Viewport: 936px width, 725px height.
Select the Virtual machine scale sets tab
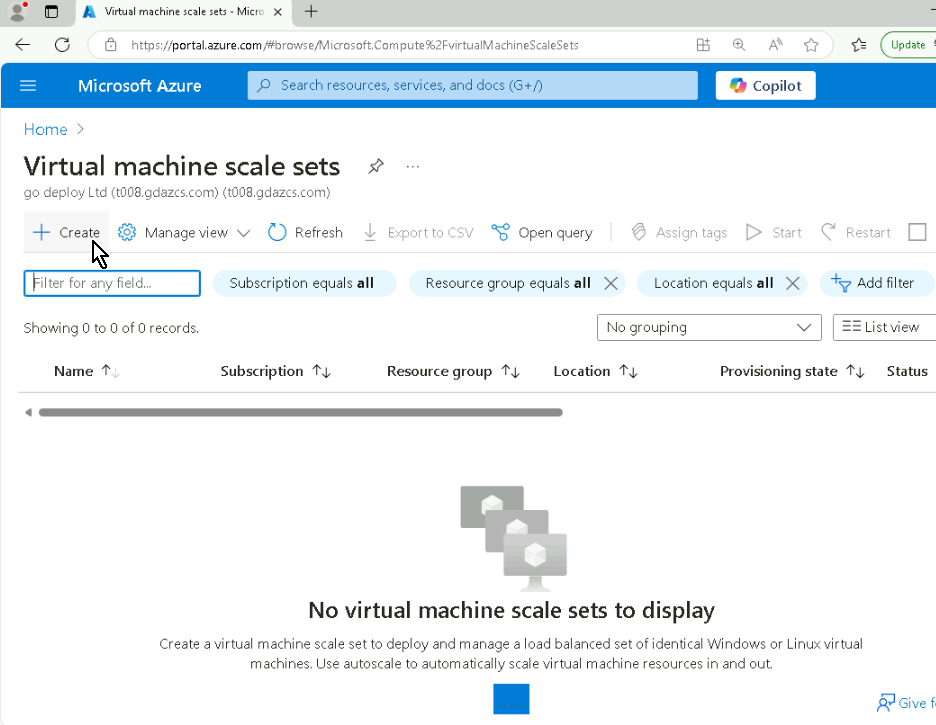click(x=183, y=12)
